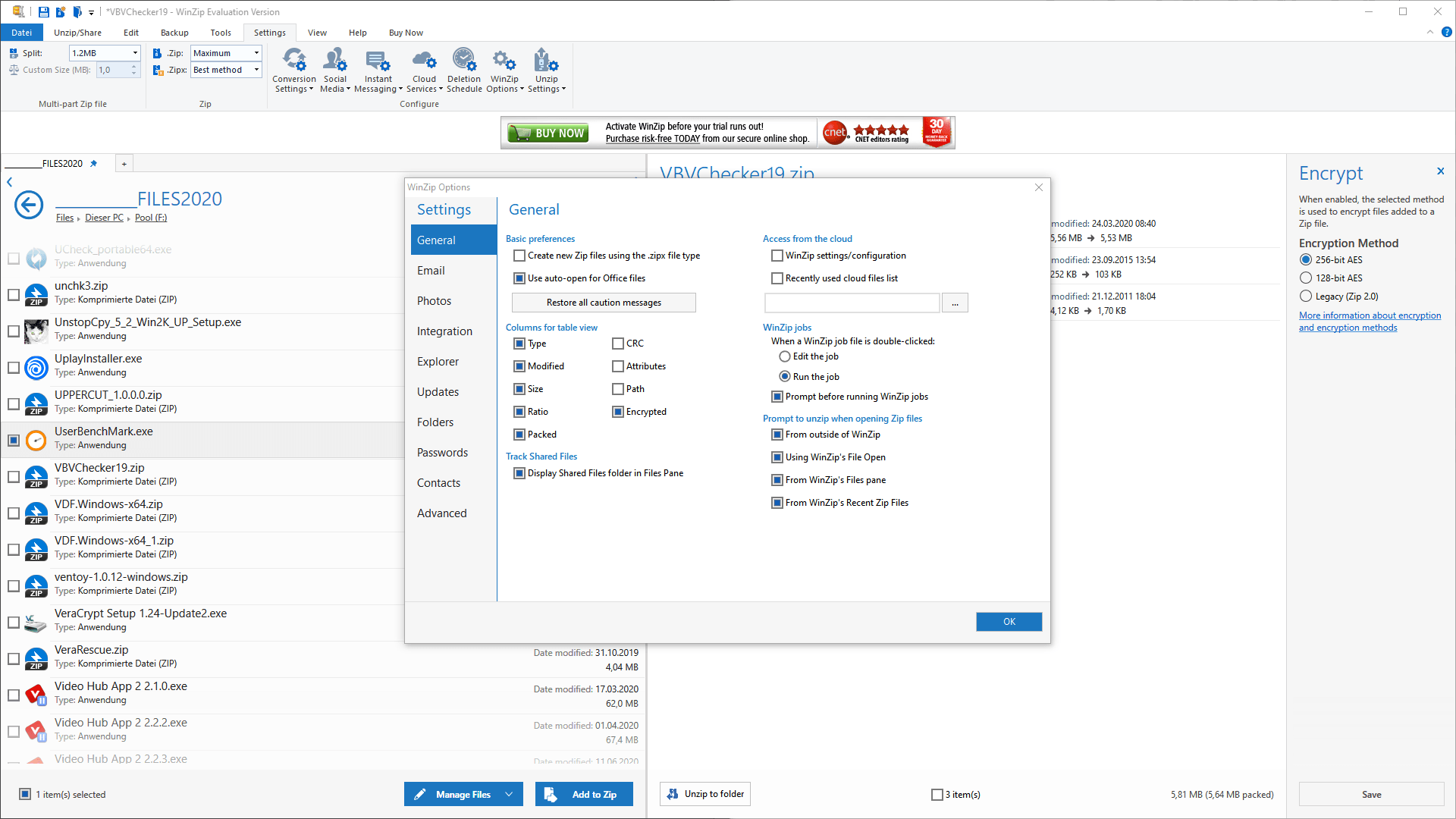
Task: Save the encryption settings
Action: pyautogui.click(x=1371, y=794)
